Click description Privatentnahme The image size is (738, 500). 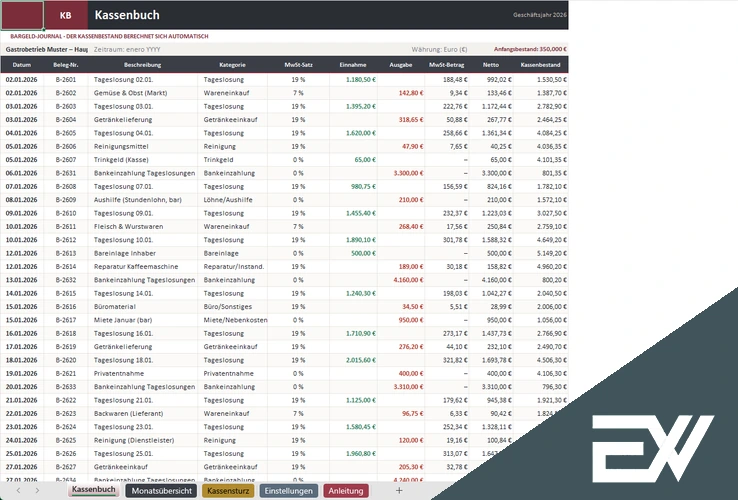[119, 373]
